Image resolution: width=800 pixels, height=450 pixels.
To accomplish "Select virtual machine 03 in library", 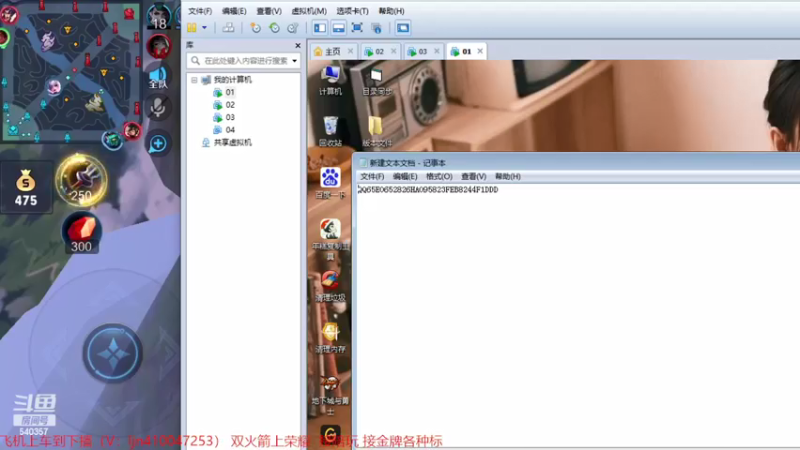I will (230, 117).
